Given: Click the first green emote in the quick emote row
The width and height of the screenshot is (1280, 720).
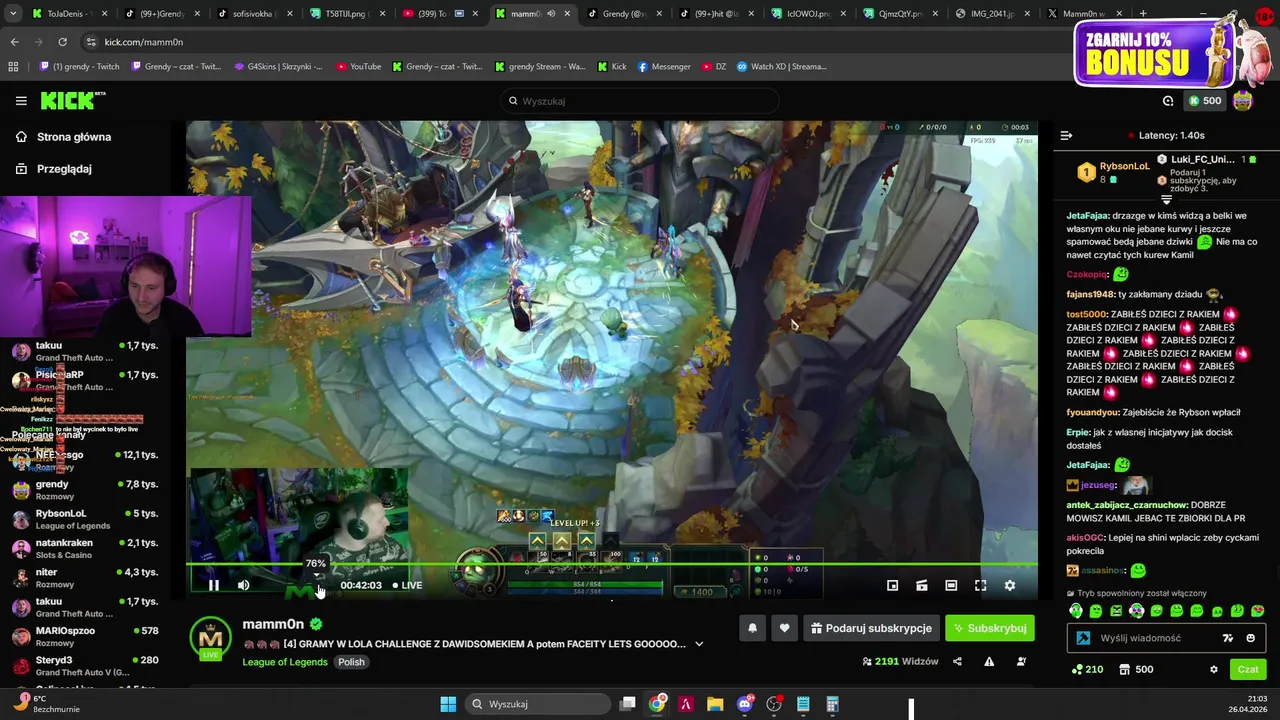Looking at the screenshot, I should tap(1076, 610).
